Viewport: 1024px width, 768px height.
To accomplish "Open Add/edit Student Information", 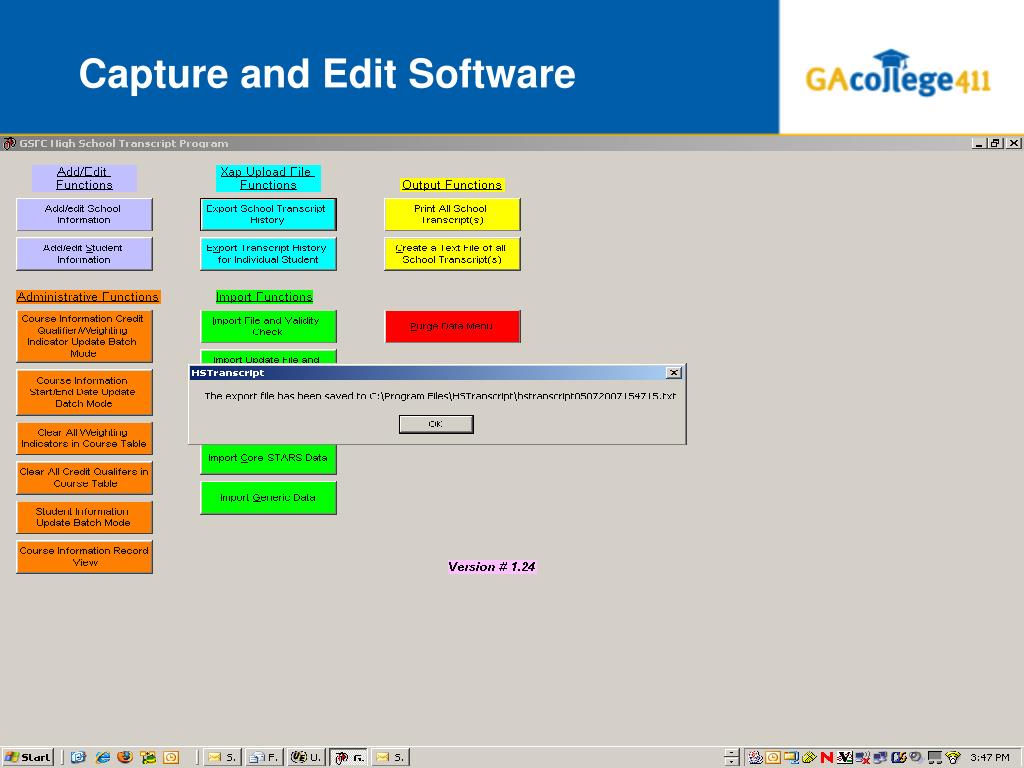I will pyautogui.click(x=84, y=253).
